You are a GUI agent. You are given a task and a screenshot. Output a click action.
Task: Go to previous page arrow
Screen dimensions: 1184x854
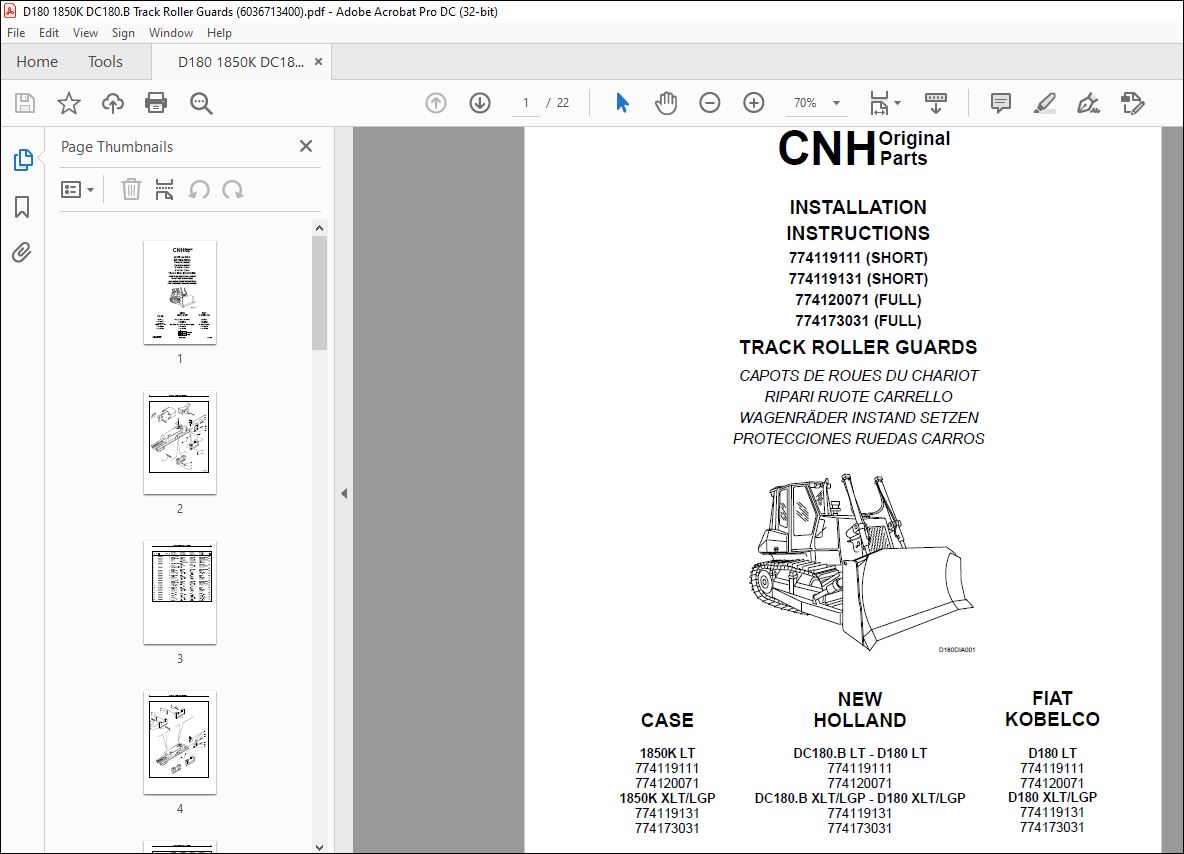coord(436,103)
